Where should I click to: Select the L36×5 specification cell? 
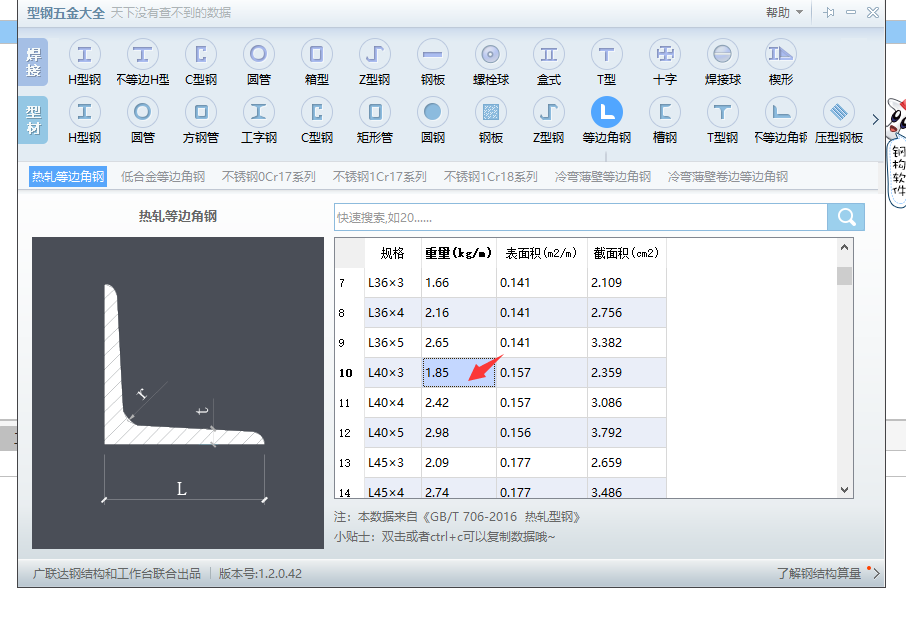pyautogui.click(x=393, y=343)
